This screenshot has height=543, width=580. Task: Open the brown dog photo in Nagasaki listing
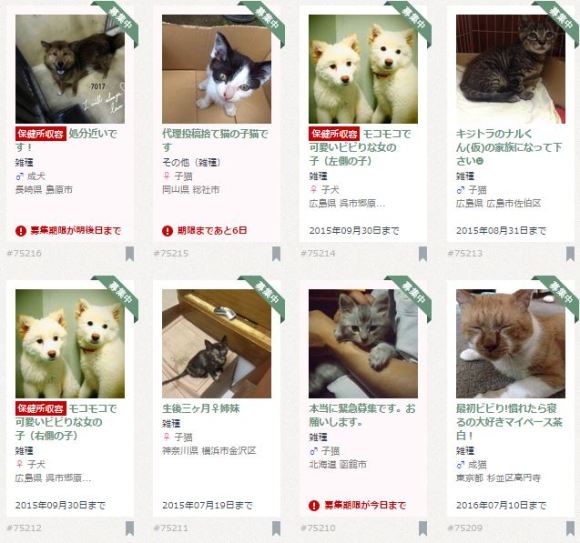pos(70,69)
